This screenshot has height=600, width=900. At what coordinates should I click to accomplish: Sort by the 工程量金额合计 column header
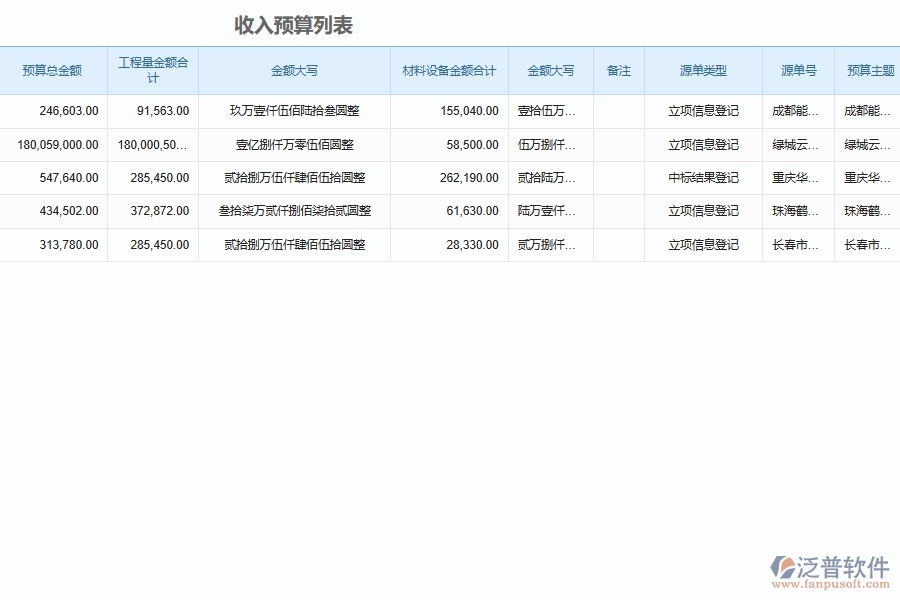click(x=151, y=71)
